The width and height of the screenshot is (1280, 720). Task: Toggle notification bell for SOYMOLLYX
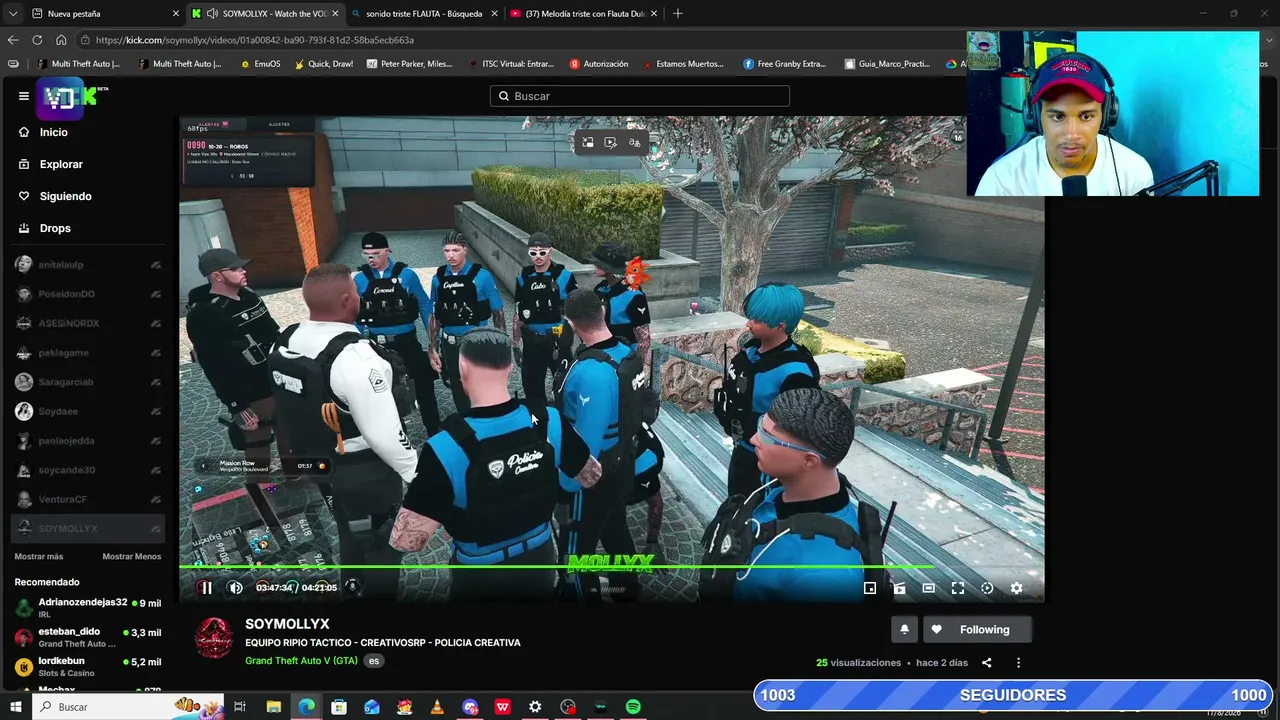tap(904, 629)
